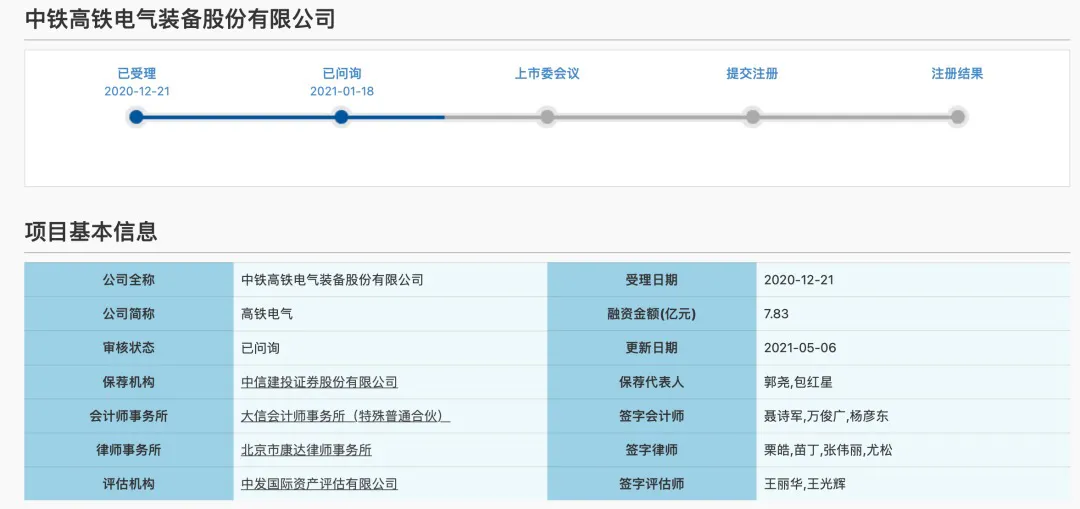Click the 受理日期 label cell

pyautogui.click(x=652, y=280)
